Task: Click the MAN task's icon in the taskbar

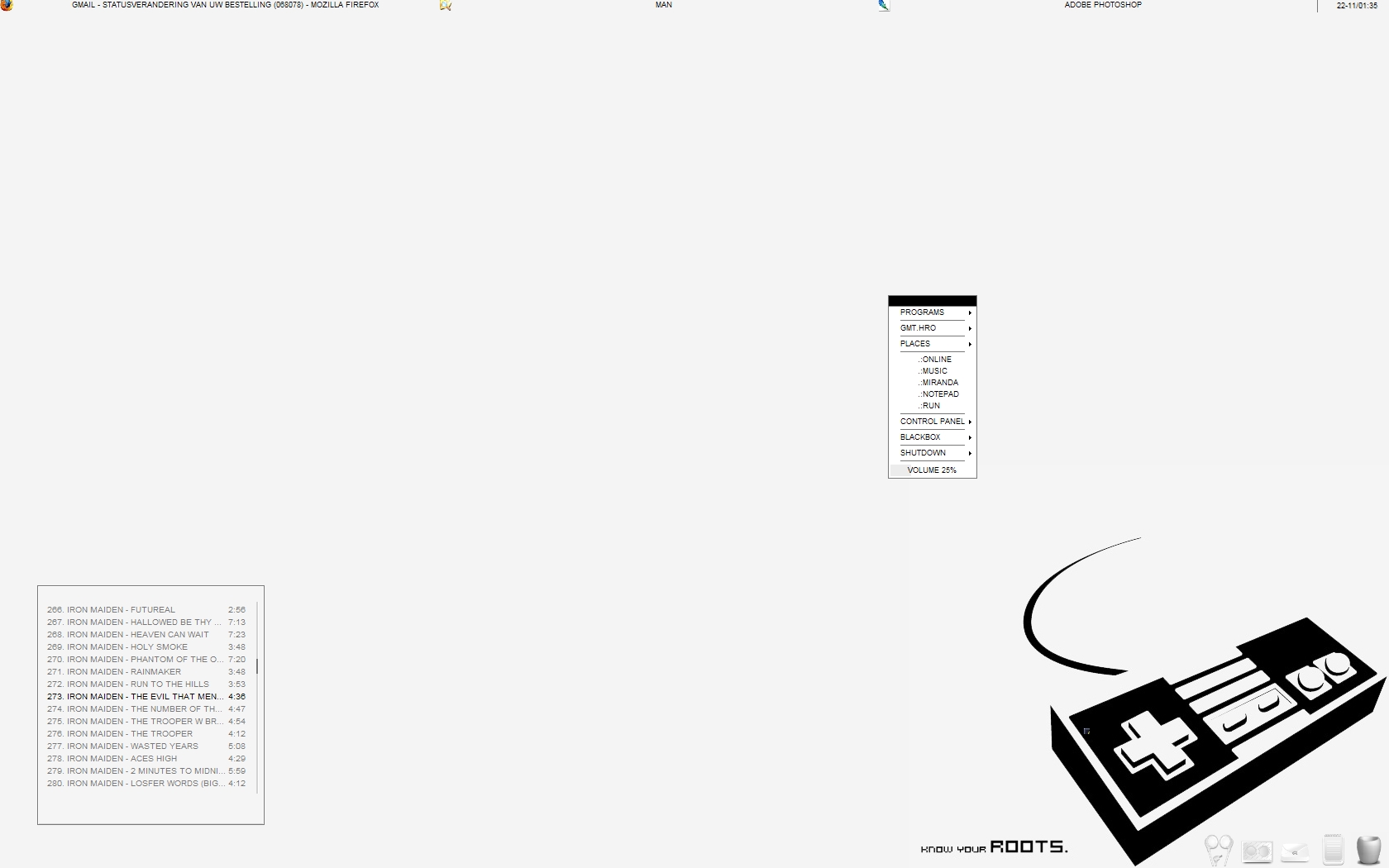Action: [x=446, y=5]
